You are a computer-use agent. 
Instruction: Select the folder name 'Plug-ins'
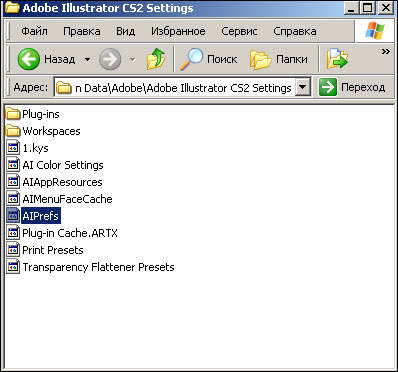tap(41, 114)
